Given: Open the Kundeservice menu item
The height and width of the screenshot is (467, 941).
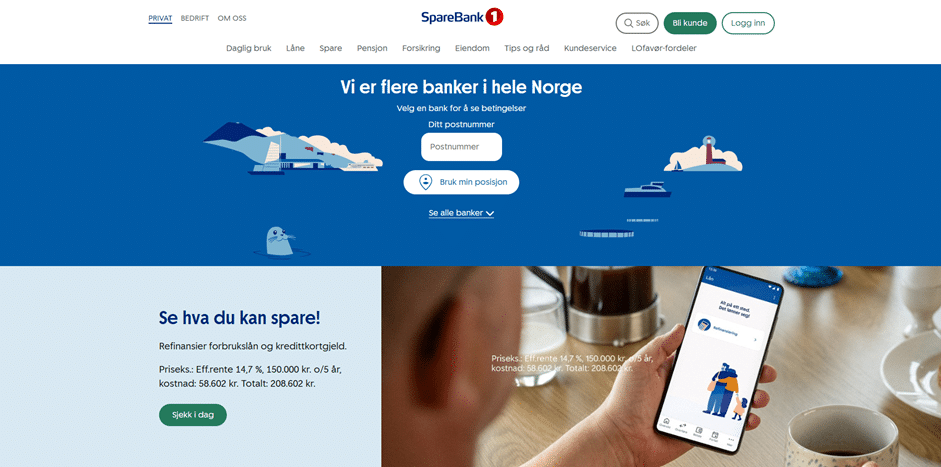Looking at the screenshot, I should [590, 49].
